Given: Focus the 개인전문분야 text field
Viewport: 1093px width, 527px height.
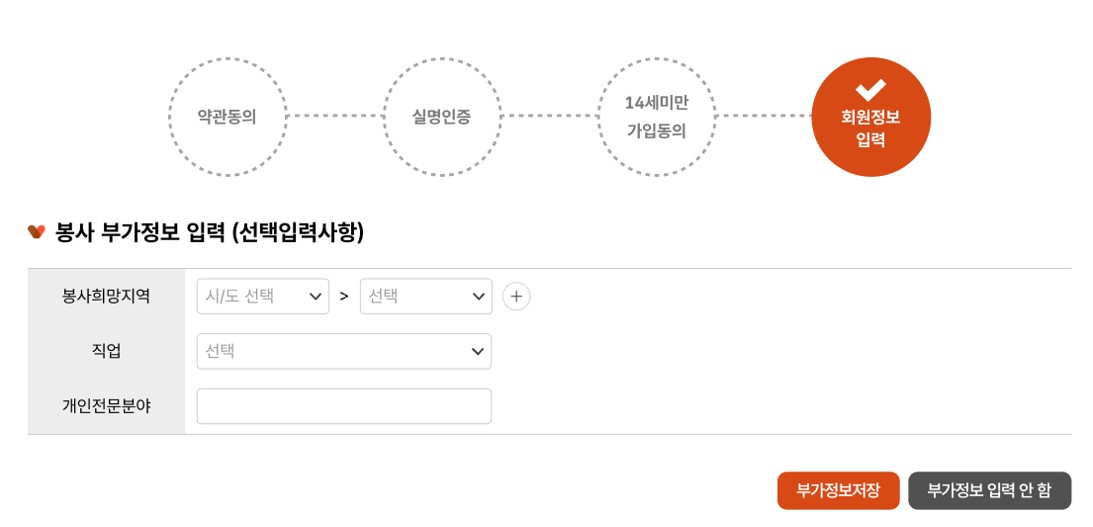Looking at the screenshot, I should pyautogui.click(x=344, y=406).
